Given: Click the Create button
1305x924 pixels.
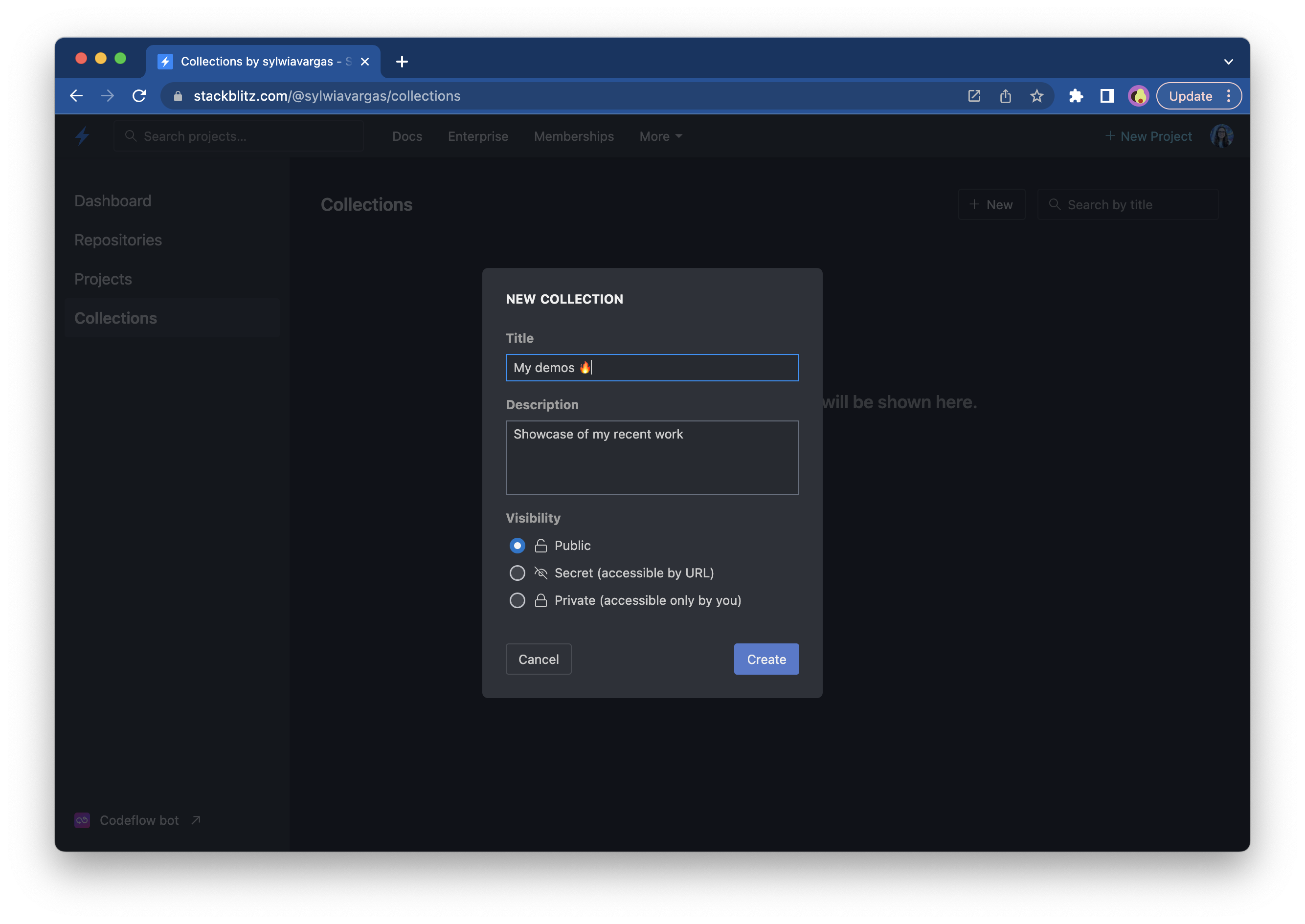Looking at the screenshot, I should pyautogui.click(x=766, y=659).
